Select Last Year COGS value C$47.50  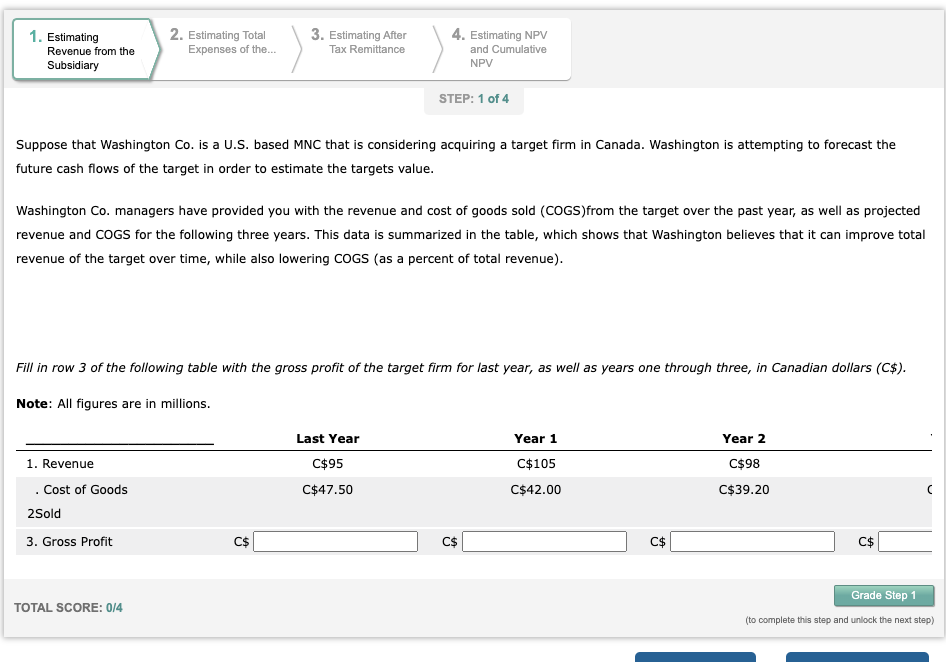click(328, 489)
